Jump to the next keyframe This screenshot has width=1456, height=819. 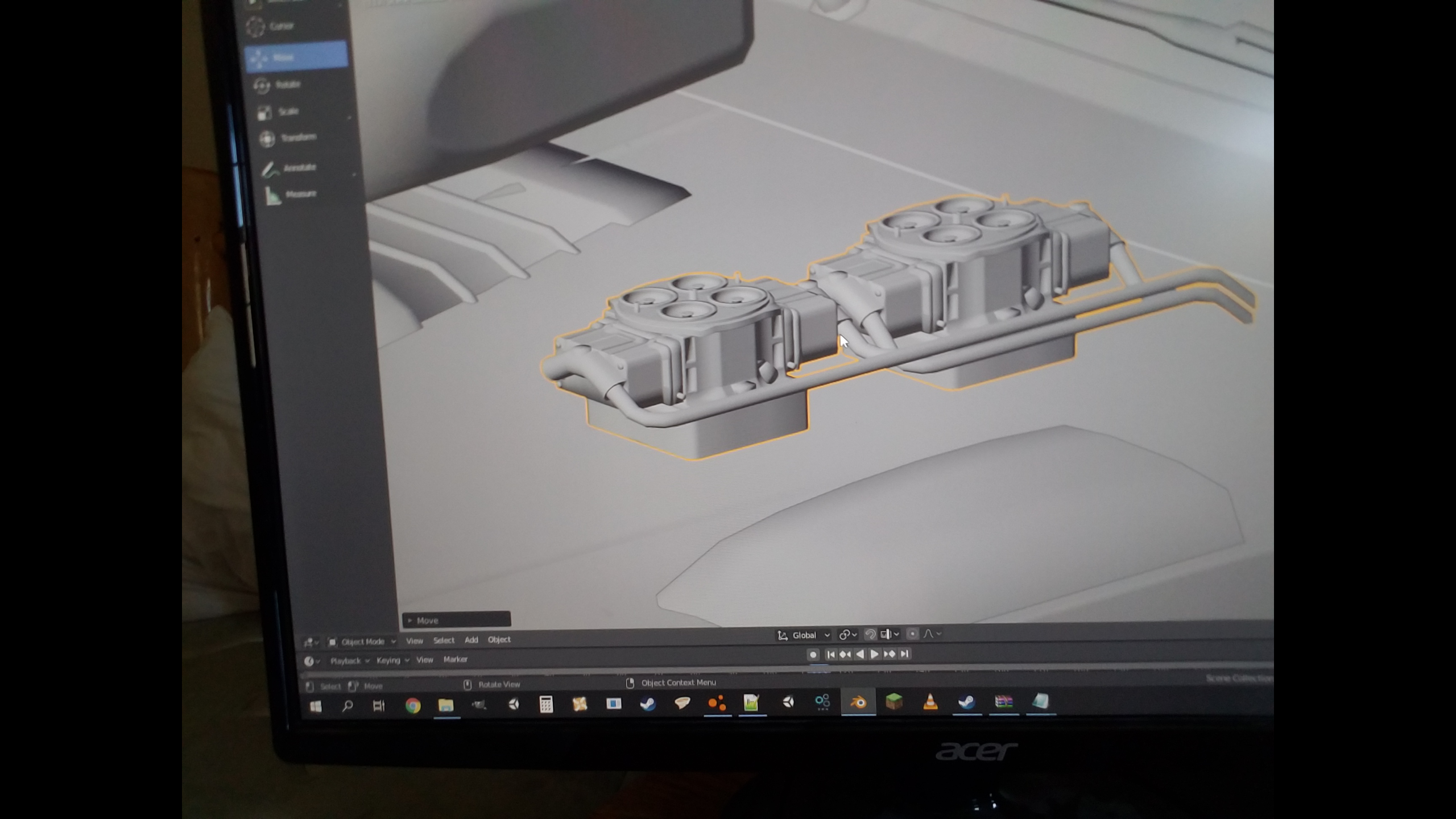(890, 654)
